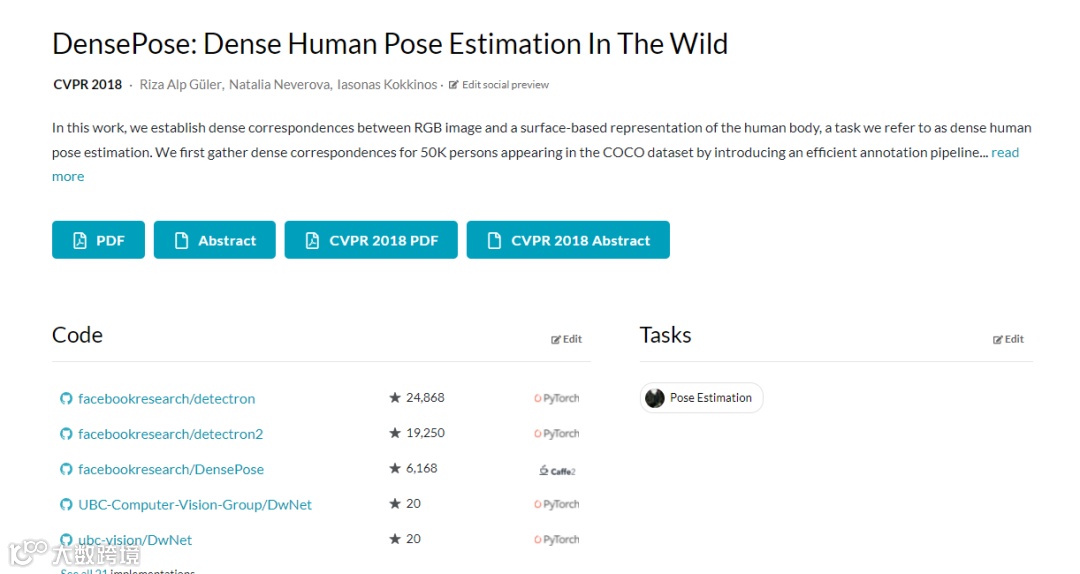The height and width of the screenshot is (574, 1080).
Task: Click GitHub icon beside facebookresearch/detectron
Action: tap(66, 399)
